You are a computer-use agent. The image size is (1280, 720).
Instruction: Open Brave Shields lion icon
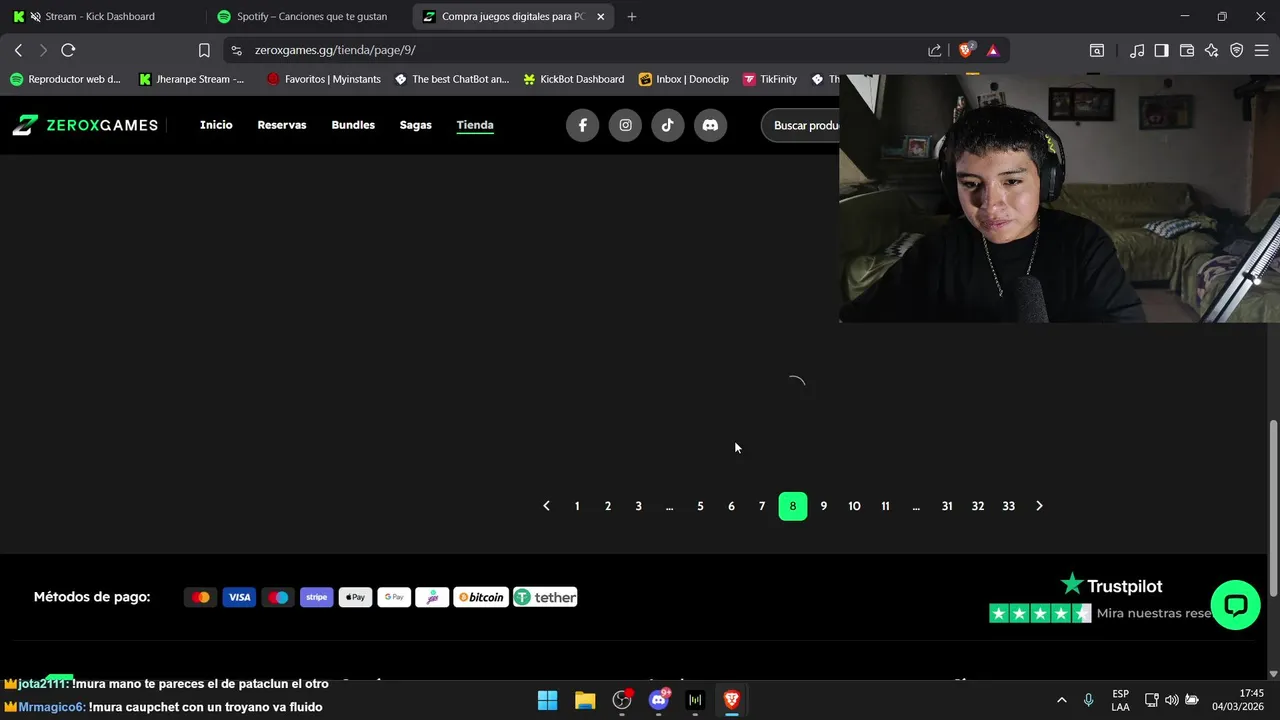click(x=966, y=50)
